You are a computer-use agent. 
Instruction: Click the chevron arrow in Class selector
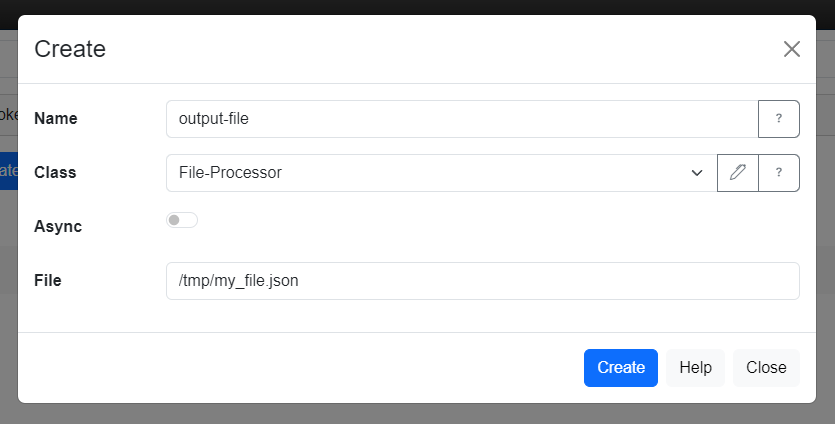coord(697,173)
